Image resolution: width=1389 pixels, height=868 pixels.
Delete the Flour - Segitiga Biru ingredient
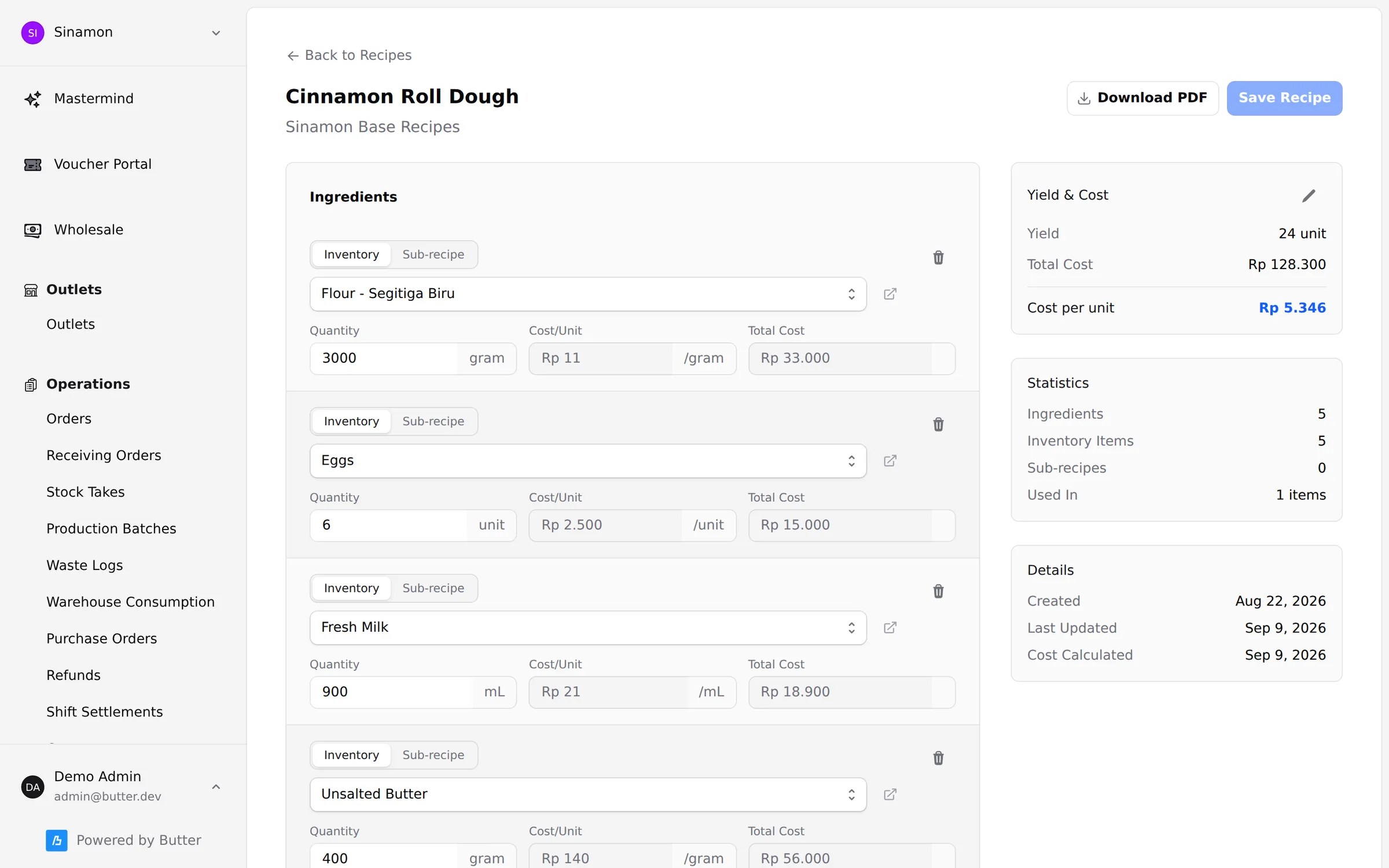point(938,258)
